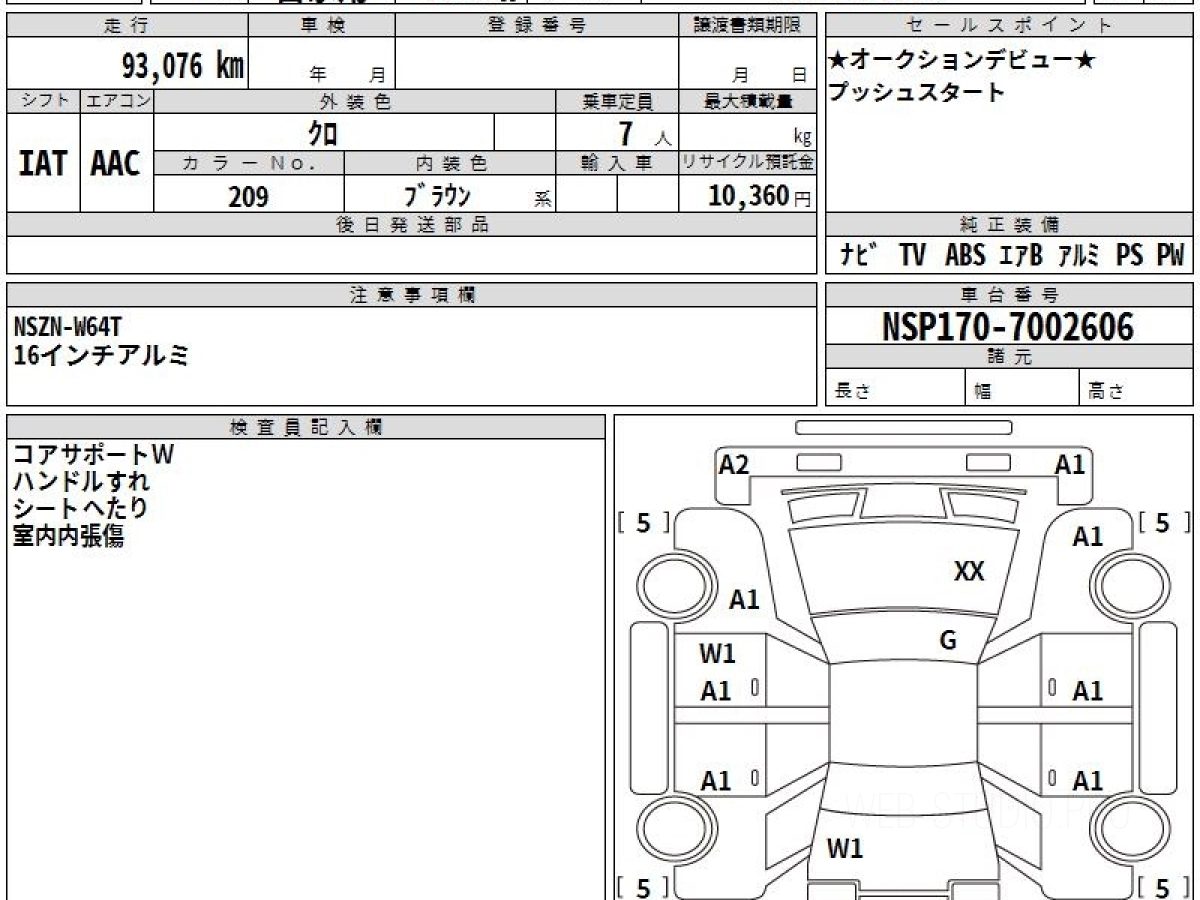Click the カラーNo. label
The width and height of the screenshot is (1200, 900).
249,163
